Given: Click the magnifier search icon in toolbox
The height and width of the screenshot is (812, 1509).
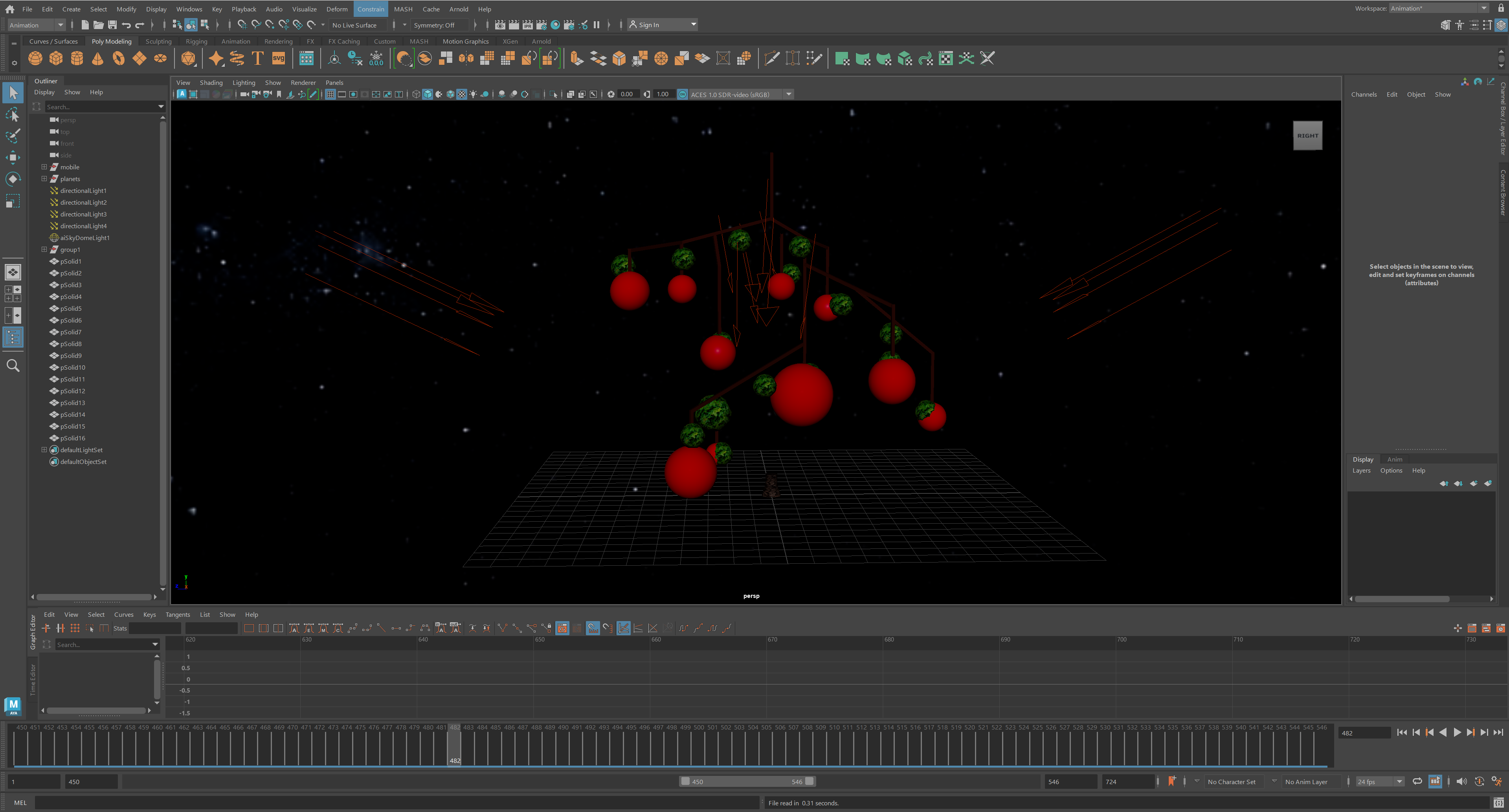Looking at the screenshot, I should coord(13,366).
